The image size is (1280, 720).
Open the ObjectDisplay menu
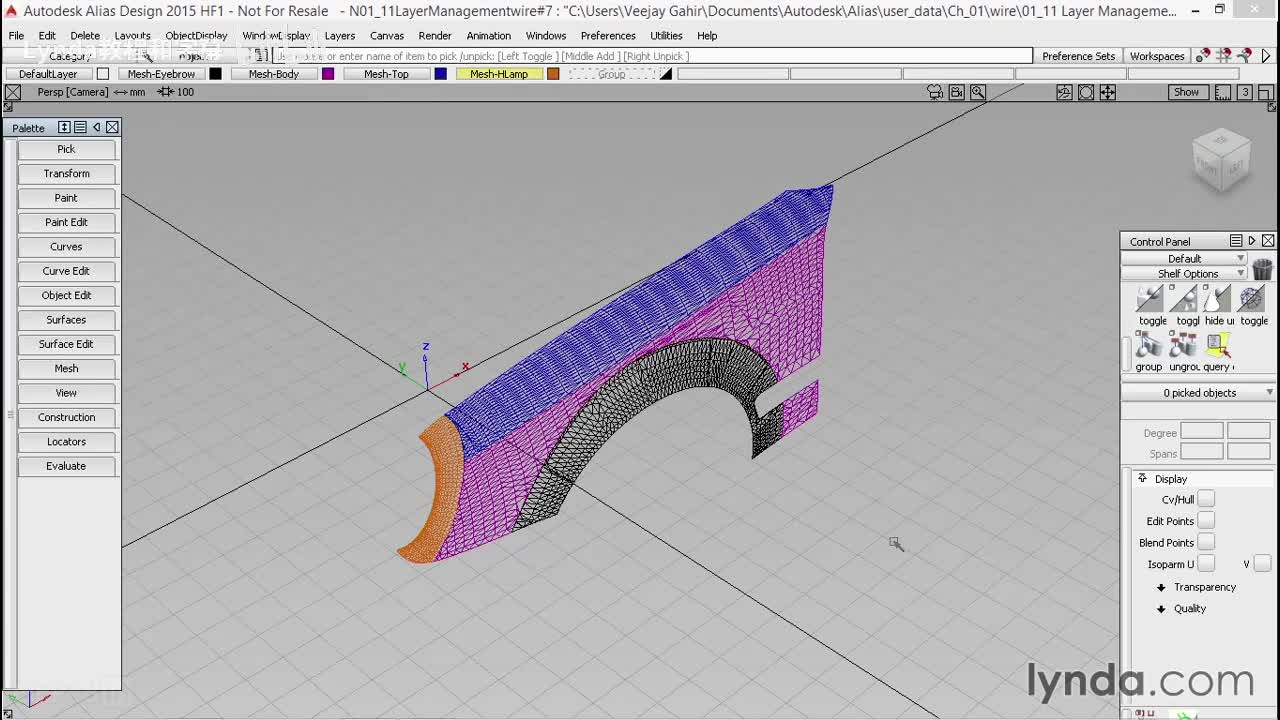tap(196, 36)
